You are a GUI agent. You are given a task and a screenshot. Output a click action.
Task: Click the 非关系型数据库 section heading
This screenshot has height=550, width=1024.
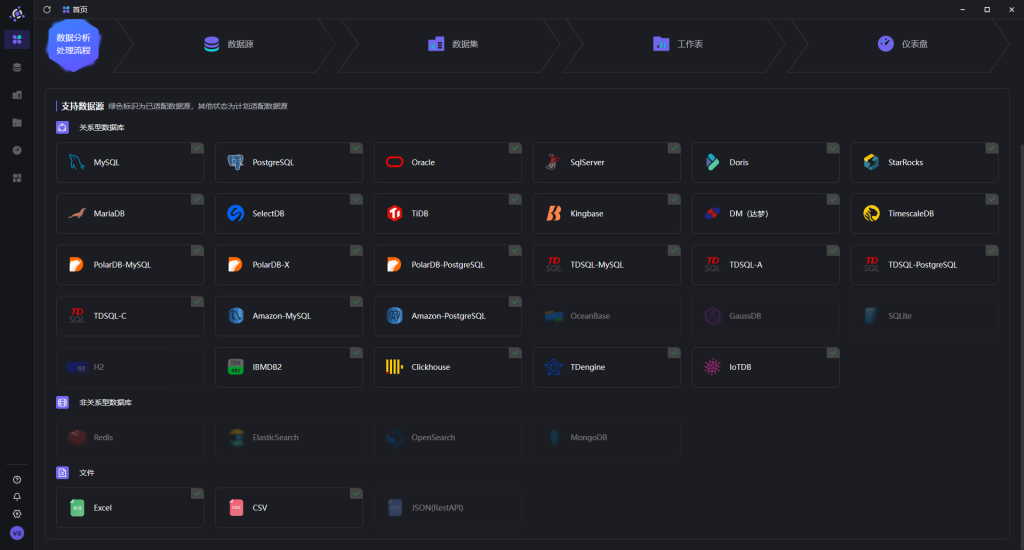105,402
